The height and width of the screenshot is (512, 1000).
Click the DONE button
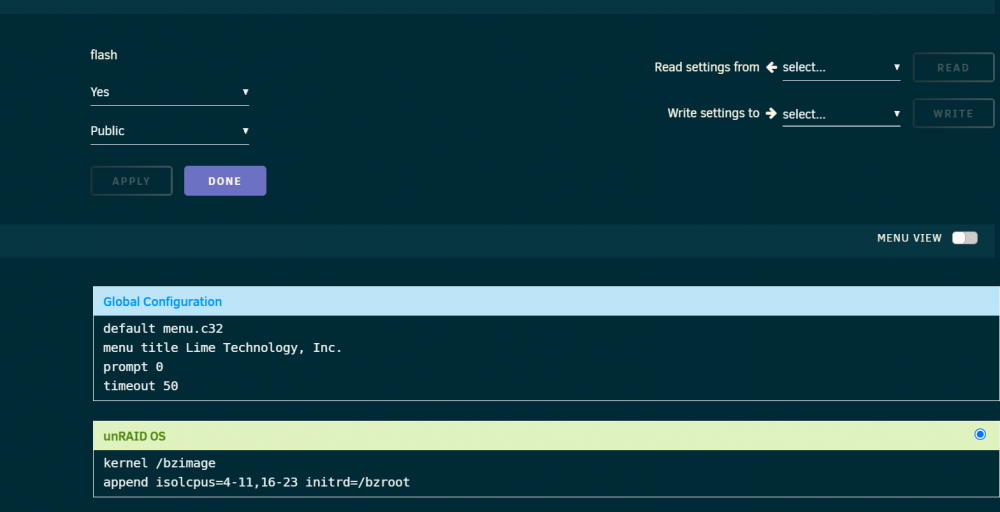click(225, 181)
